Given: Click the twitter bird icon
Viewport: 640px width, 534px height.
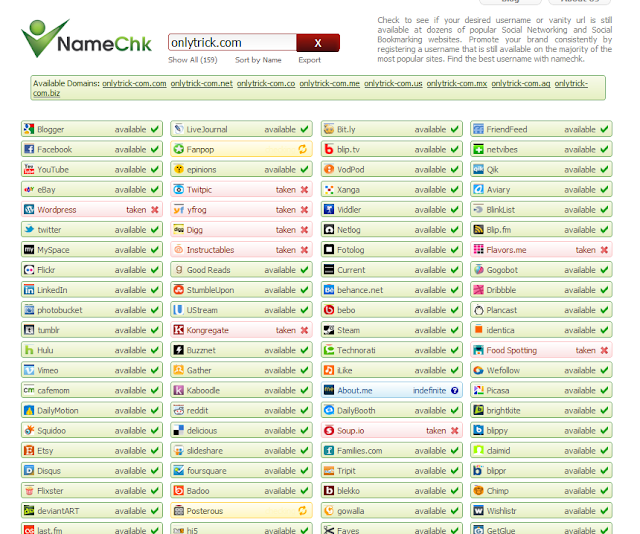Looking at the screenshot, I should [x=29, y=229].
